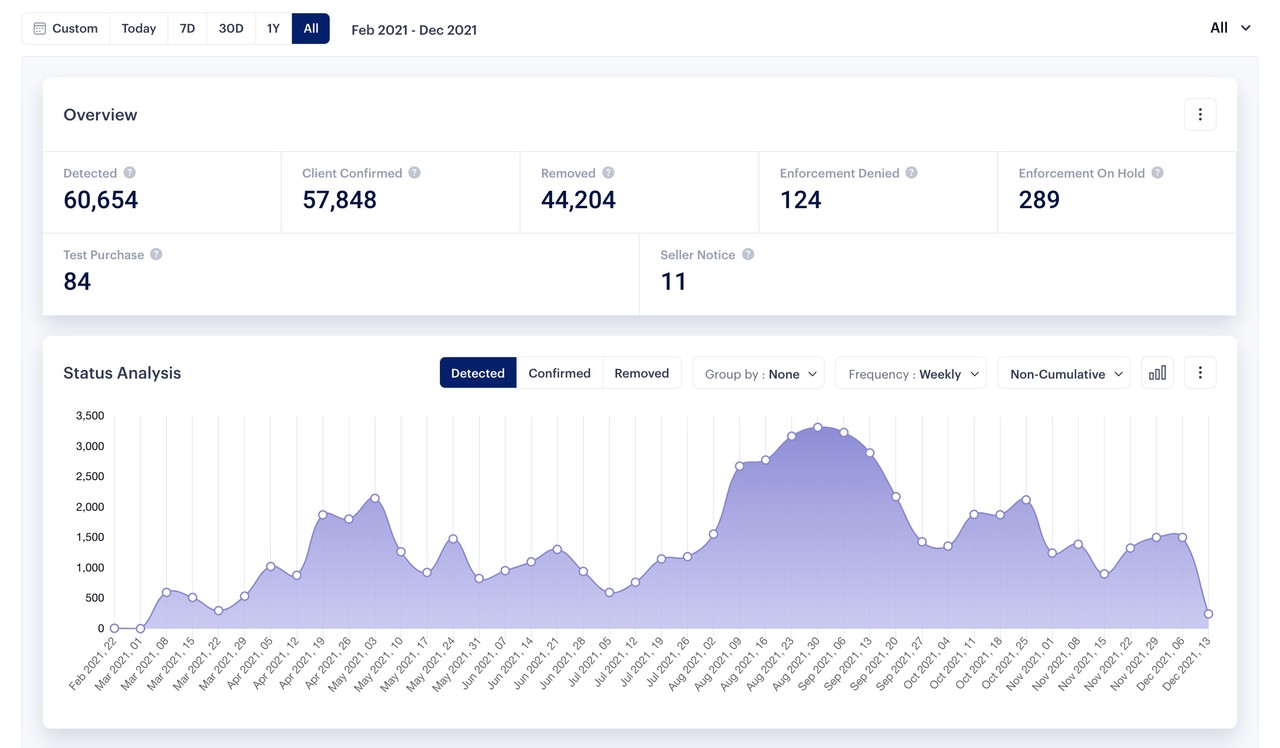Select the 1Y date range tab

pos(273,29)
